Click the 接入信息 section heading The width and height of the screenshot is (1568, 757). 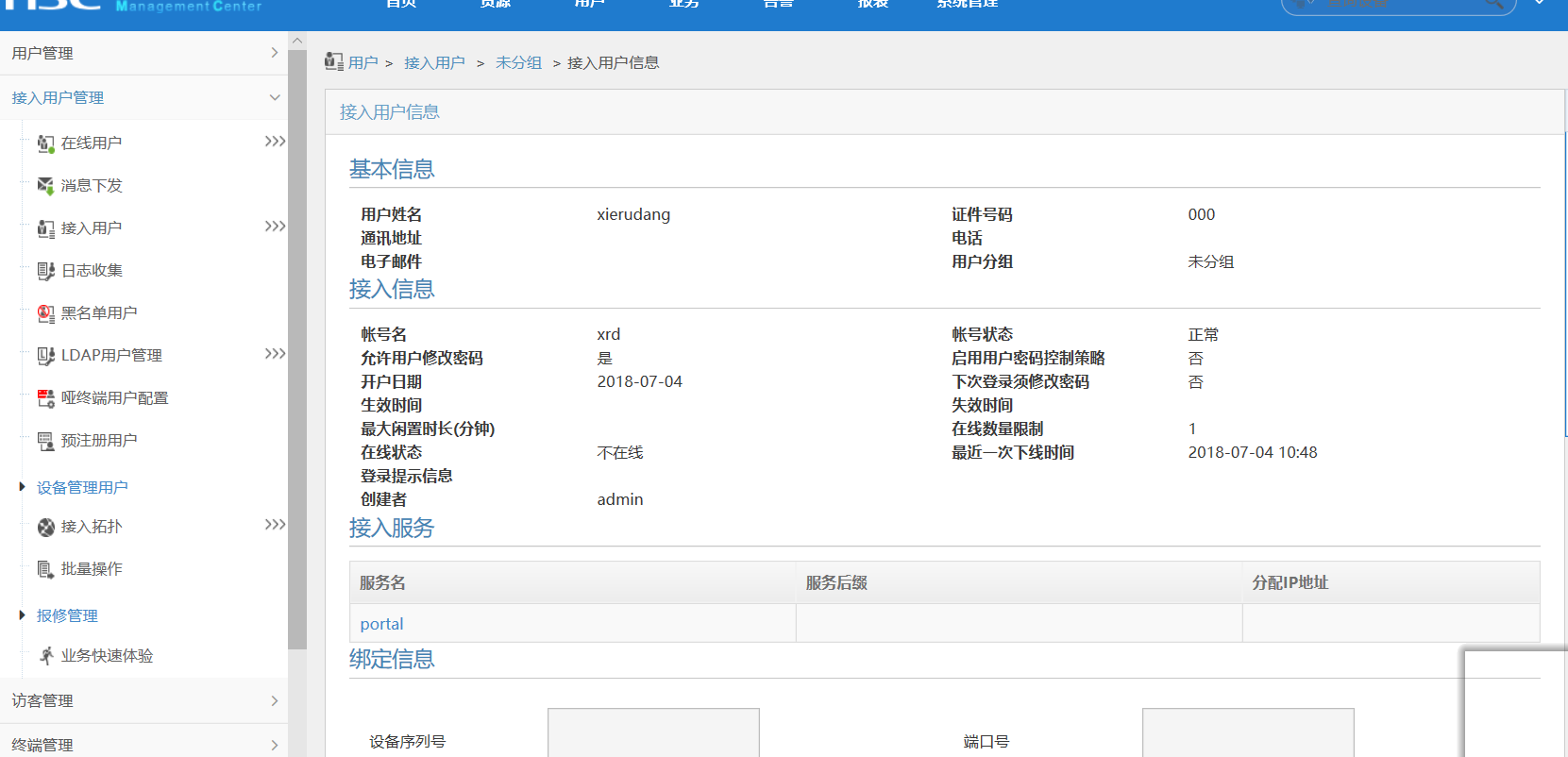pos(392,289)
